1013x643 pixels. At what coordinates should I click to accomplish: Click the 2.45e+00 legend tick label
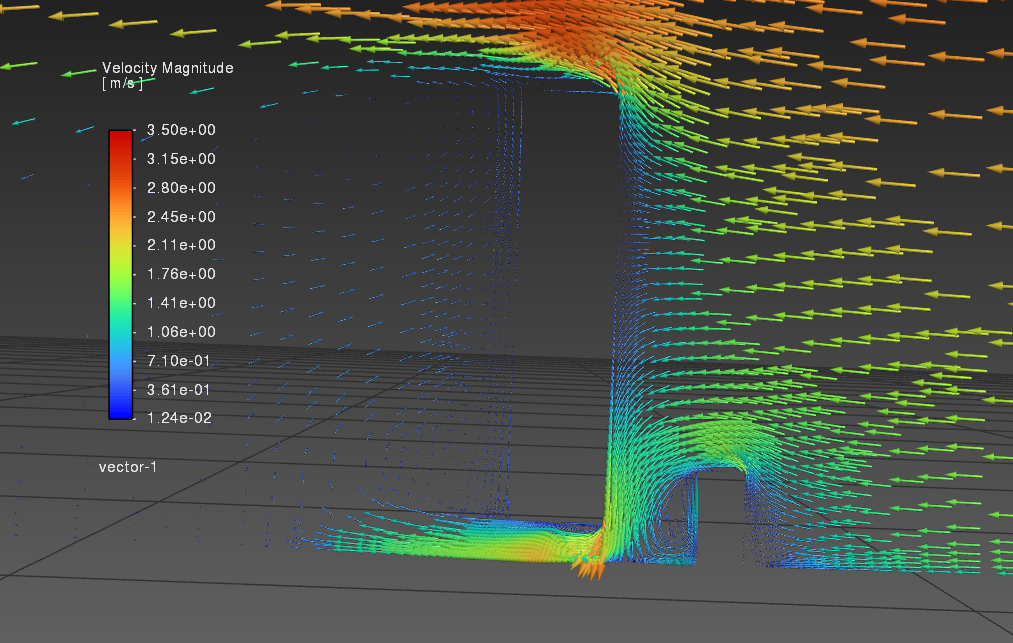[x=181, y=217]
